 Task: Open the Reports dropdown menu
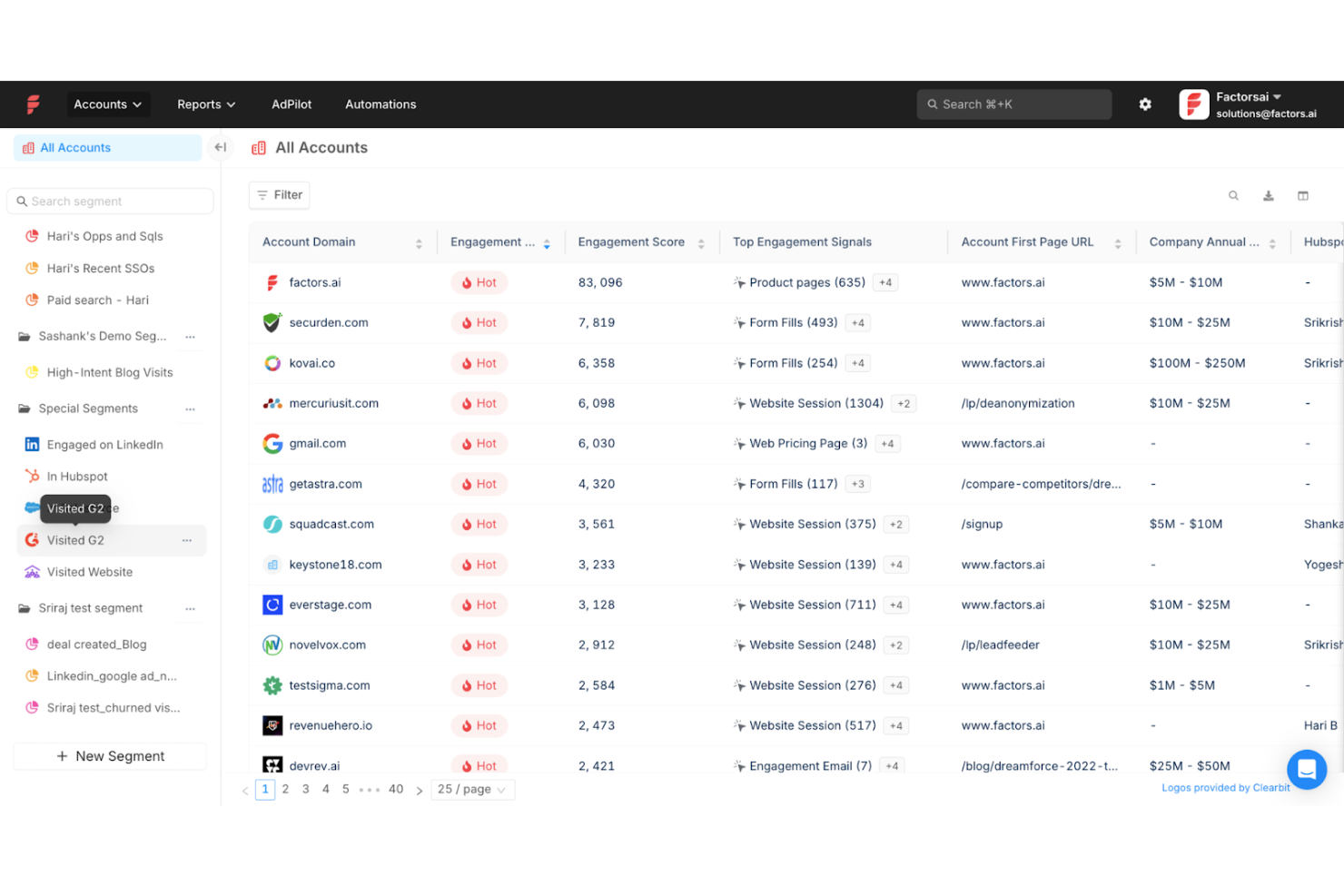[x=206, y=104]
